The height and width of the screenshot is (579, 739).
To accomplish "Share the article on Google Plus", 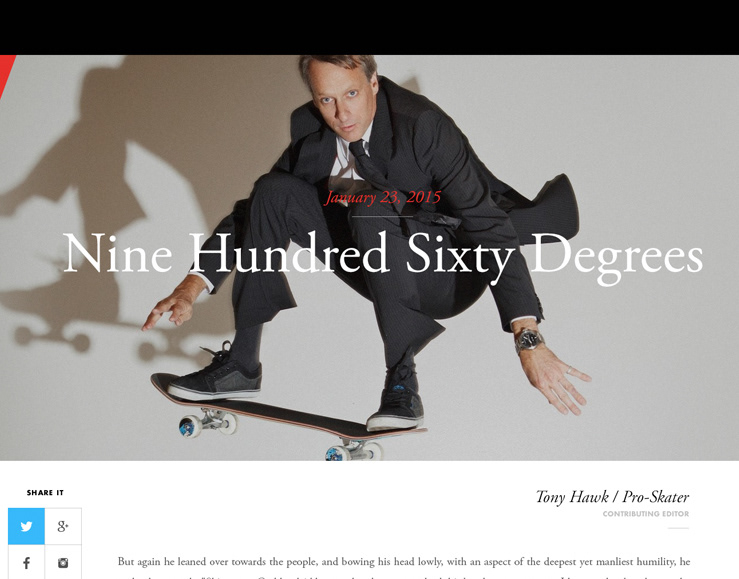I will point(63,526).
